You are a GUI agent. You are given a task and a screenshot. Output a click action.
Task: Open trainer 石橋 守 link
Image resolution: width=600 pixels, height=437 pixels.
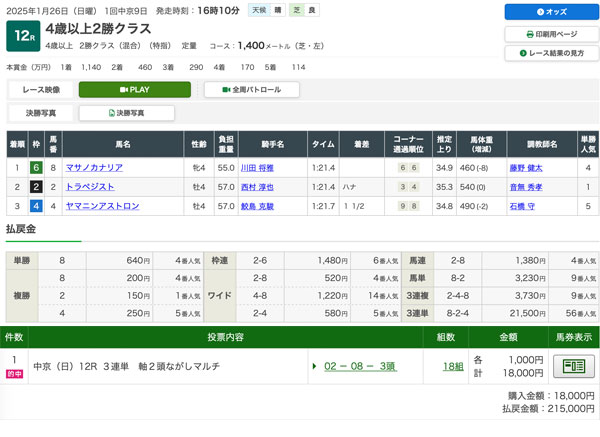pos(525,206)
